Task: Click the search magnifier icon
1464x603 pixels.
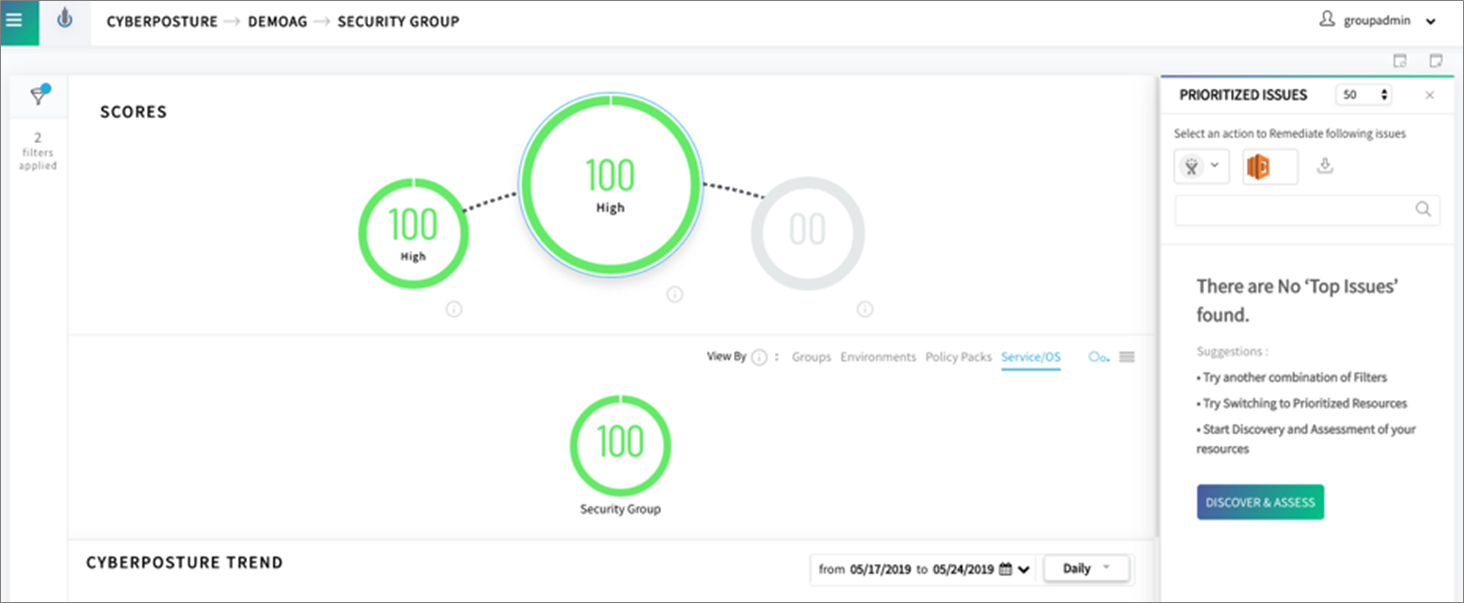Action: 1423,209
